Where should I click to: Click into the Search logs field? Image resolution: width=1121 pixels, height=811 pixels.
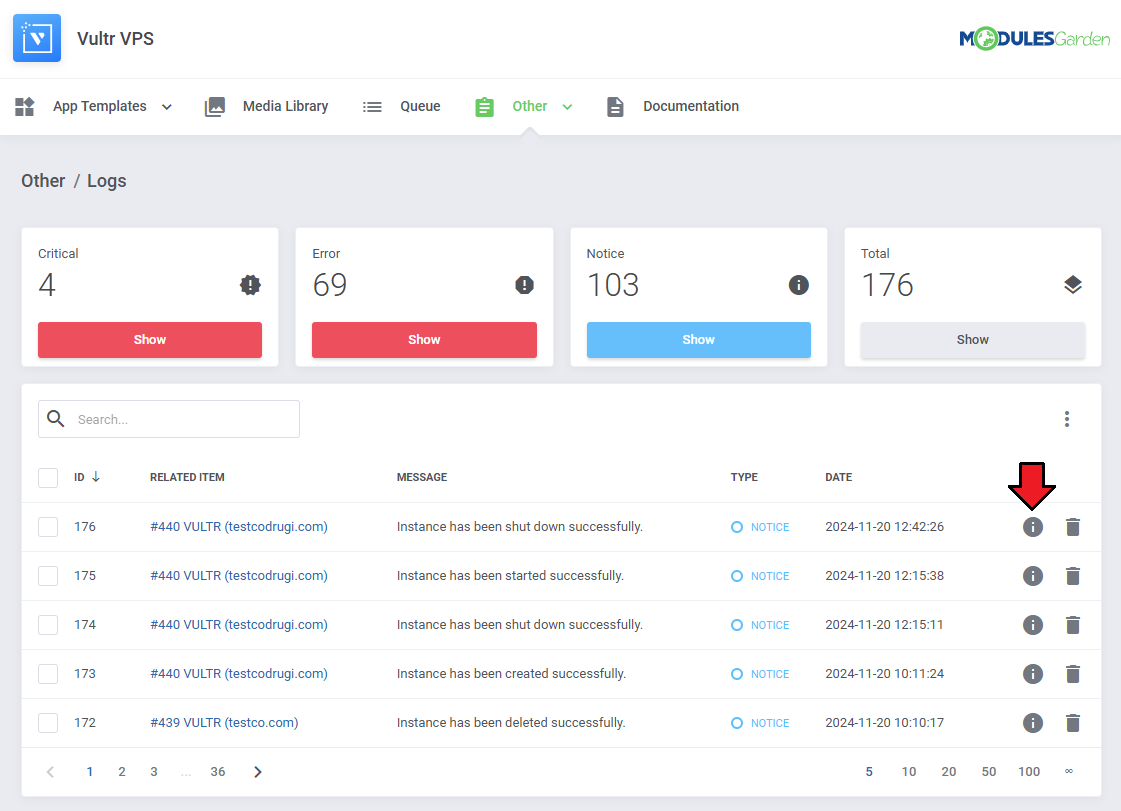click(169, 419)
